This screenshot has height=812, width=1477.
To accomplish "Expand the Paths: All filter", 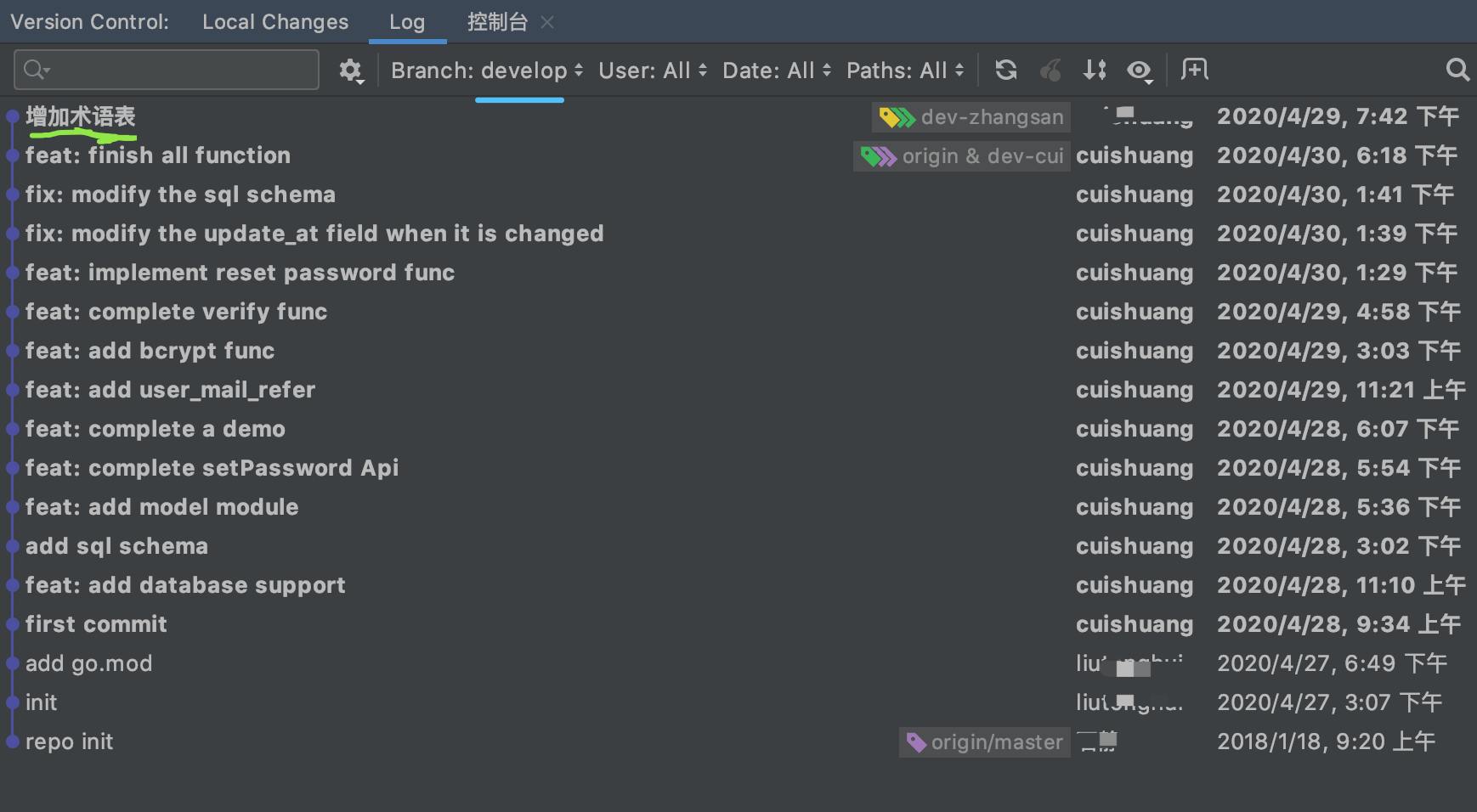I will coord(904,70).
